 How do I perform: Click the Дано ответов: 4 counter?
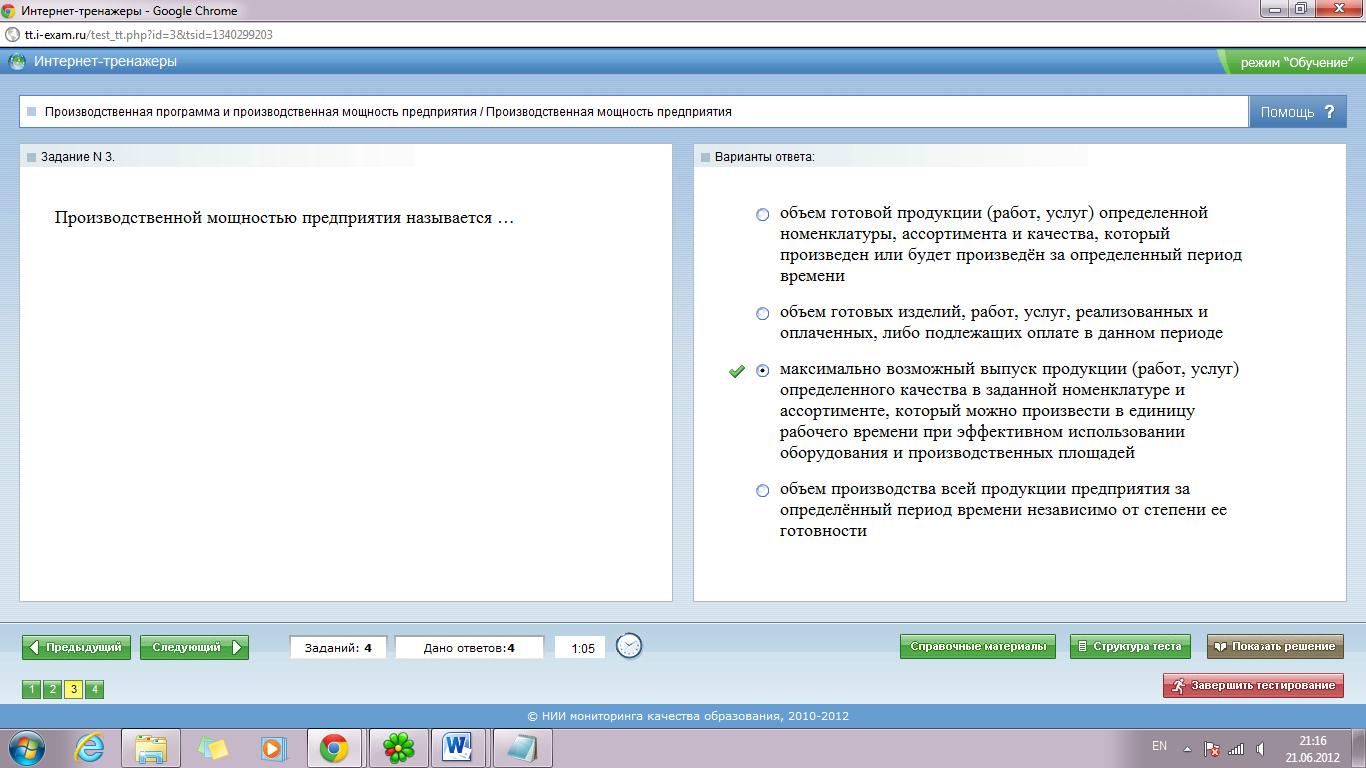pos(469,648)
